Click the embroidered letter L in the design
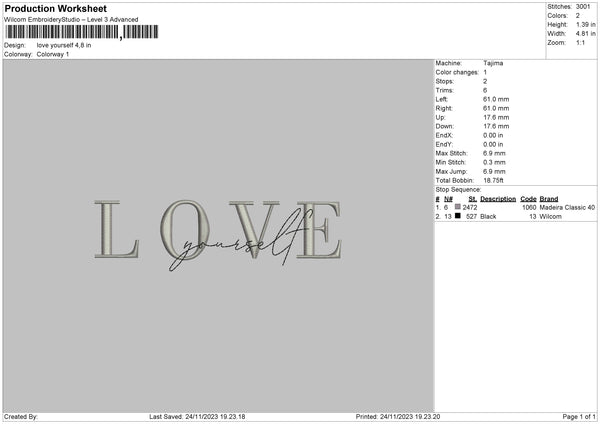Viewport: 600px width, 424px height. click(117, 229)
